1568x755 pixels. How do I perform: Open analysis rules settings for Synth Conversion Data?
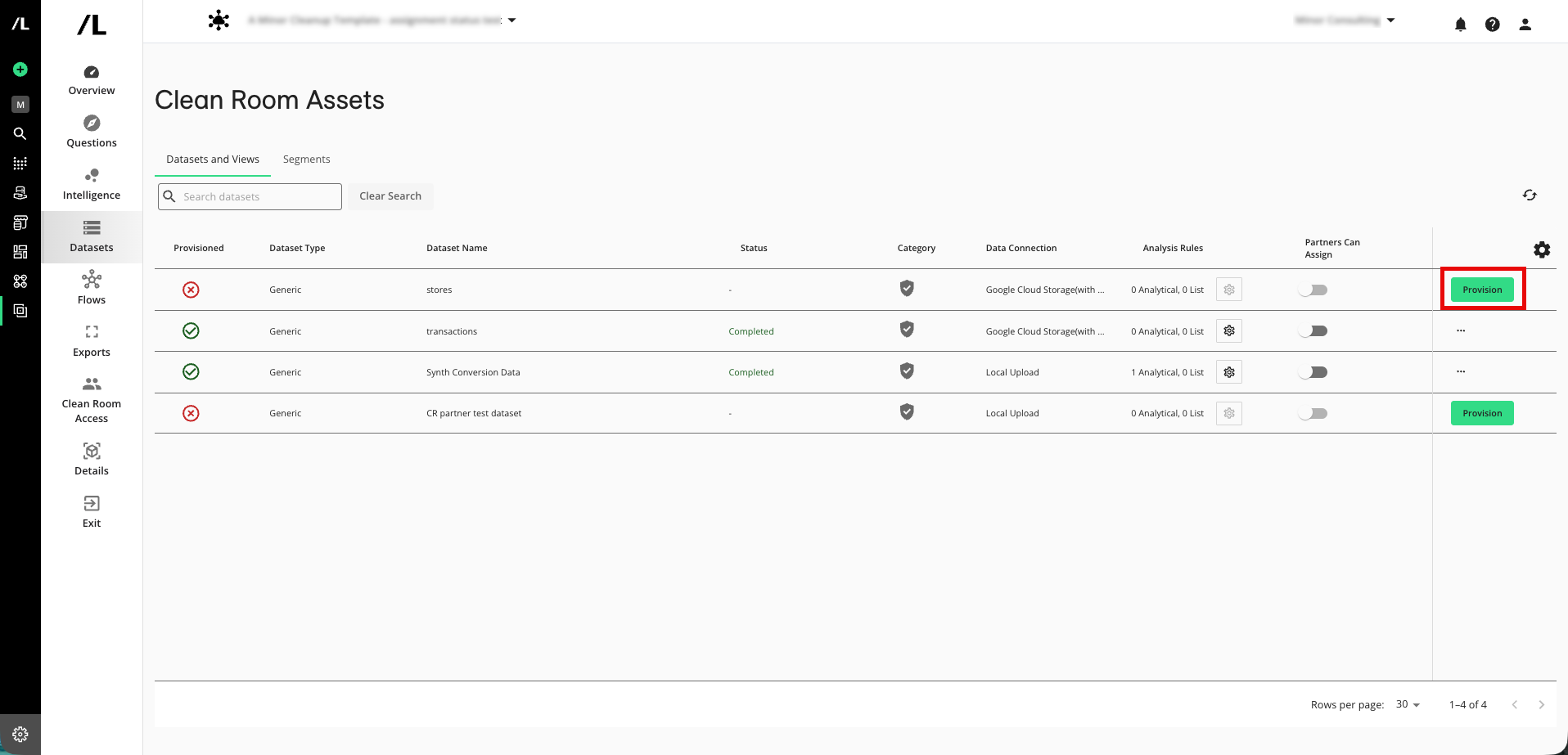pyautogui.click(x=1229, y=372)
